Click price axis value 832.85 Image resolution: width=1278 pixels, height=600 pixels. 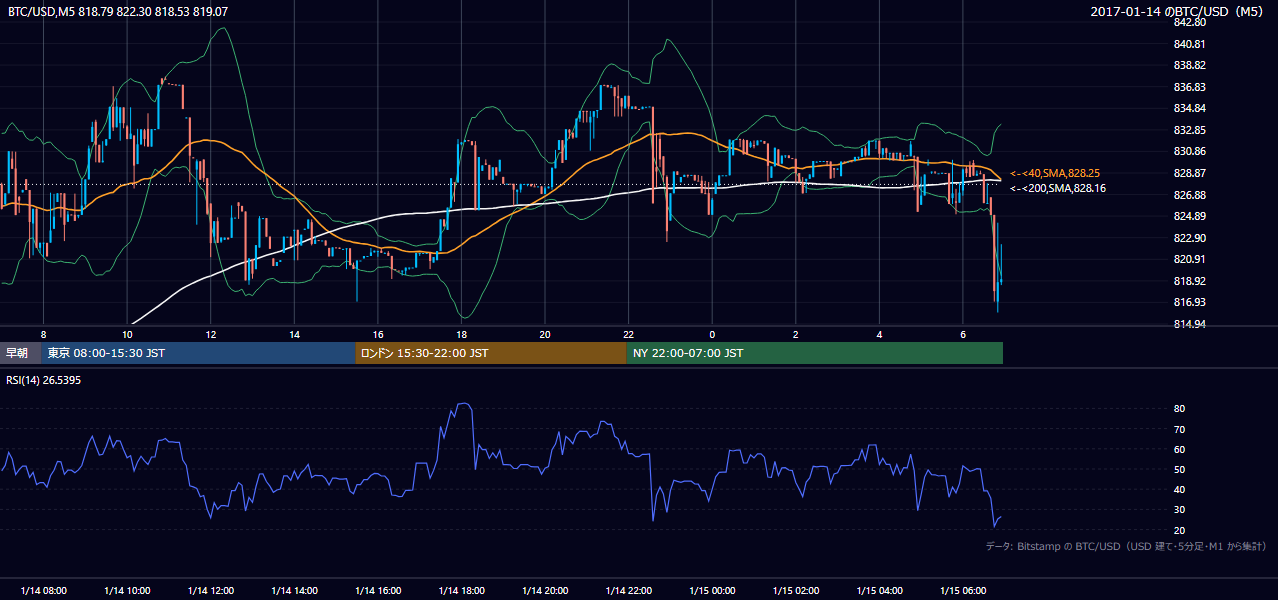pyautogui.click(x=1189, y=130)
